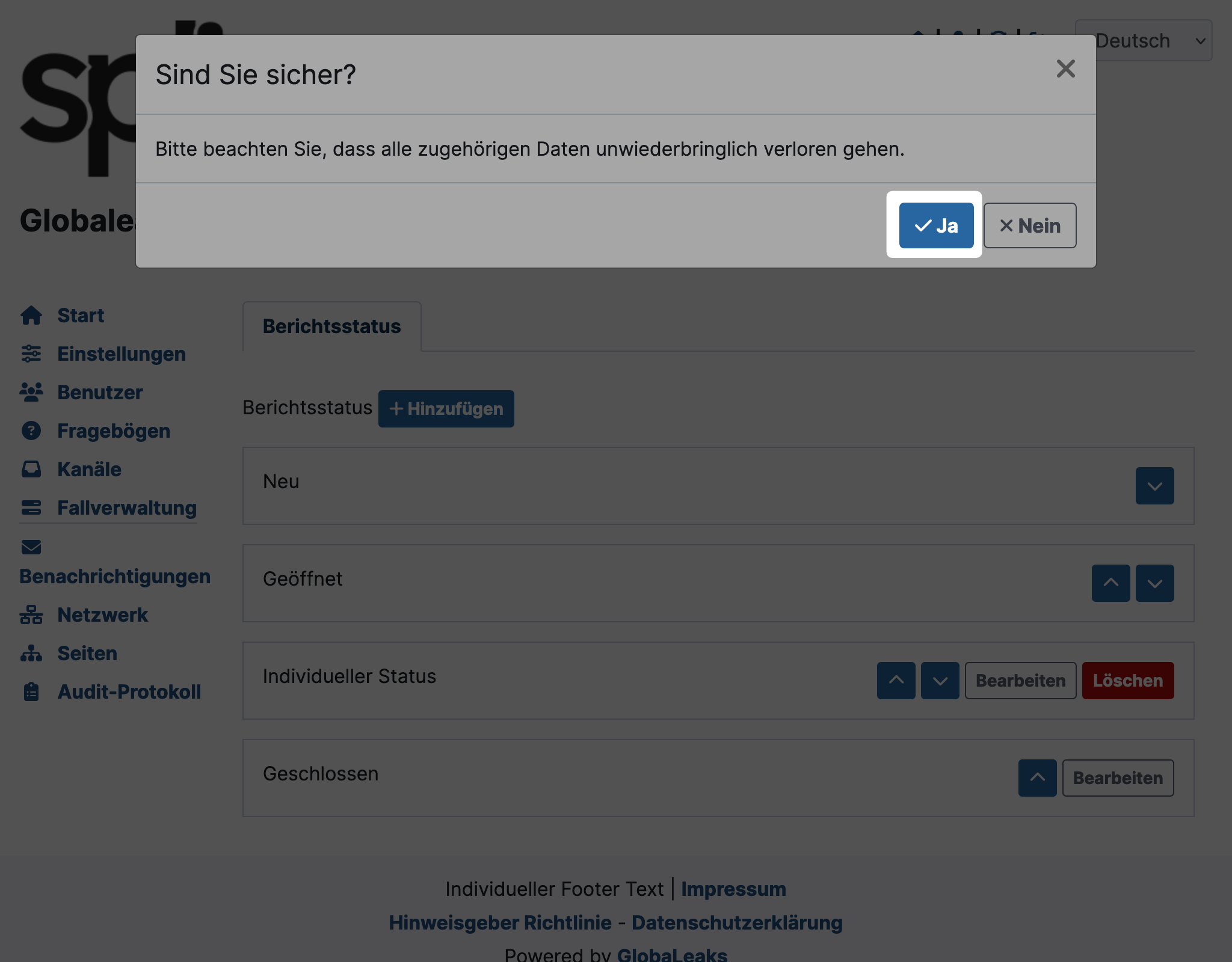The image size is (1232, 962).
Task: Click the dialog warning message text
Action: pos(530,149)
